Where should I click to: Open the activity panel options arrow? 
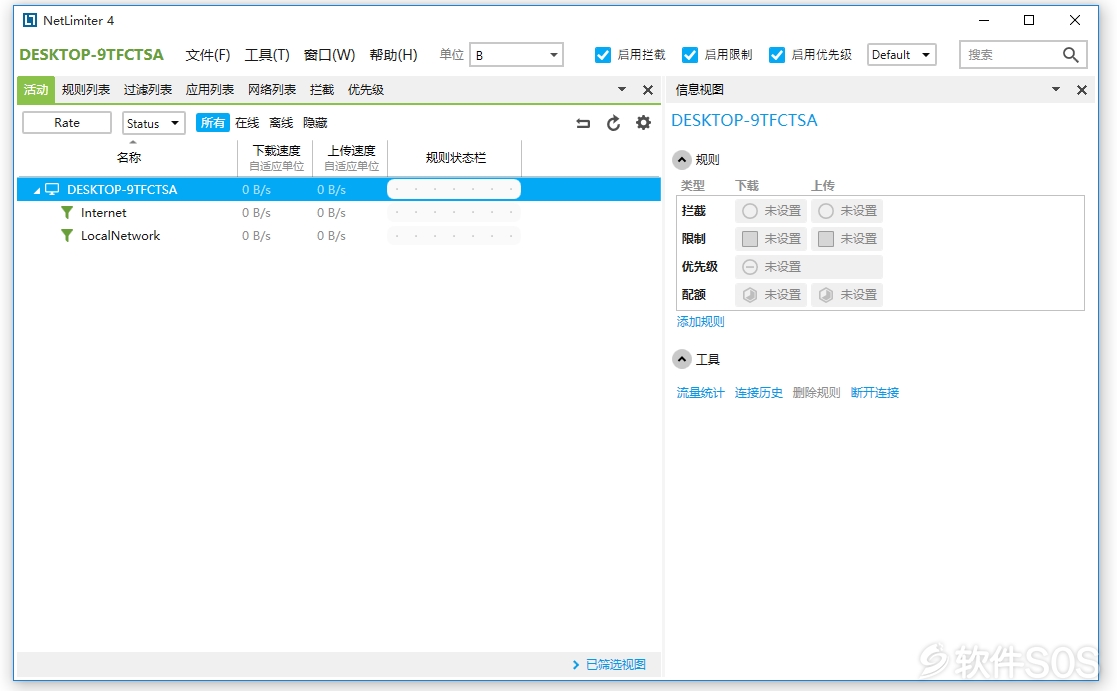(621, 90)
